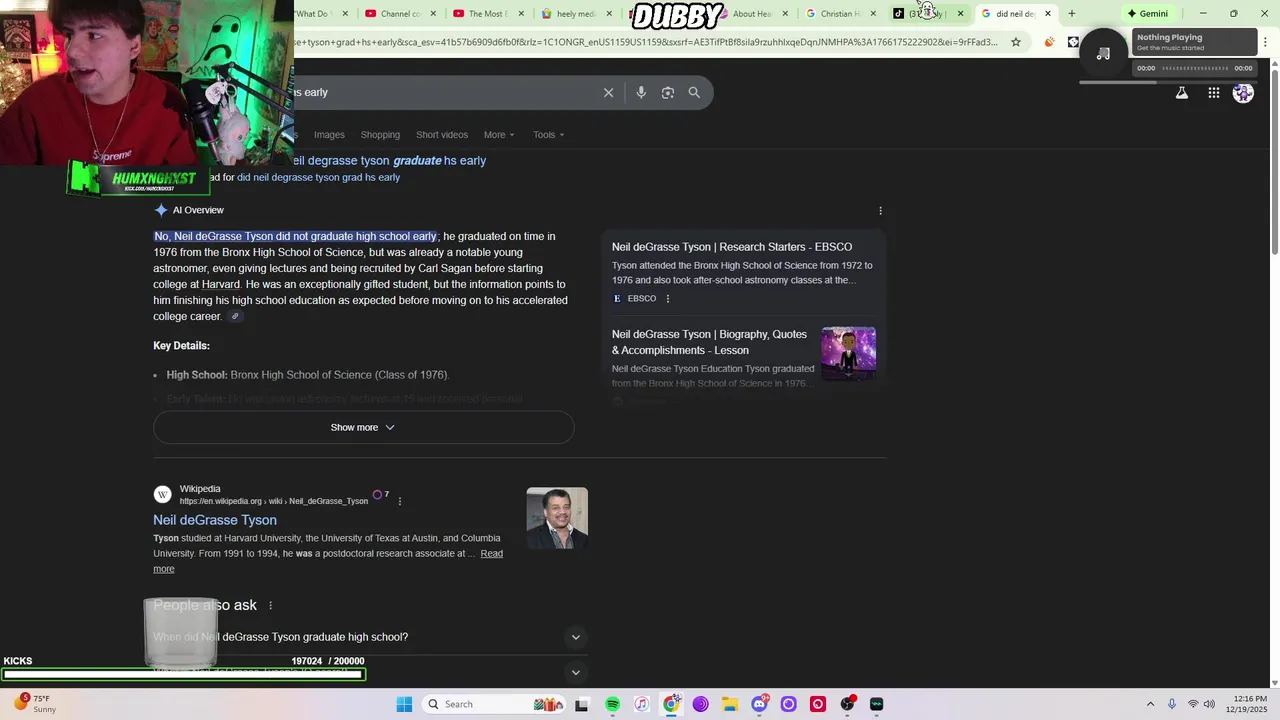The width and height of the screenshot is (1280, 720).
Task: Open Google Search Labs flask icon
Action: tap(1181, 93)
